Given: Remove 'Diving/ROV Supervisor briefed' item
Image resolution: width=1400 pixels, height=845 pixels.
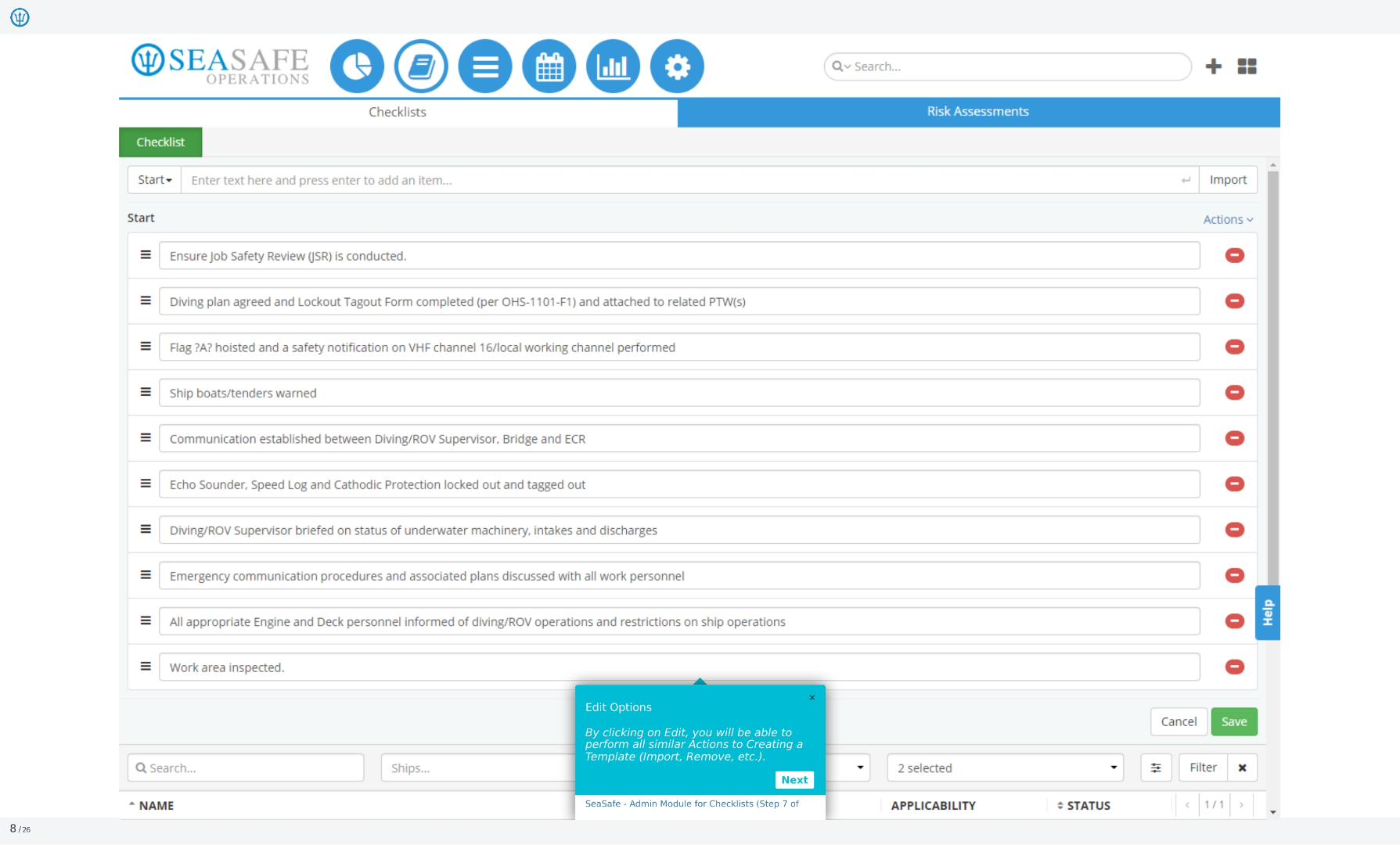Looking at the screenshot, I should [1235, 530].
